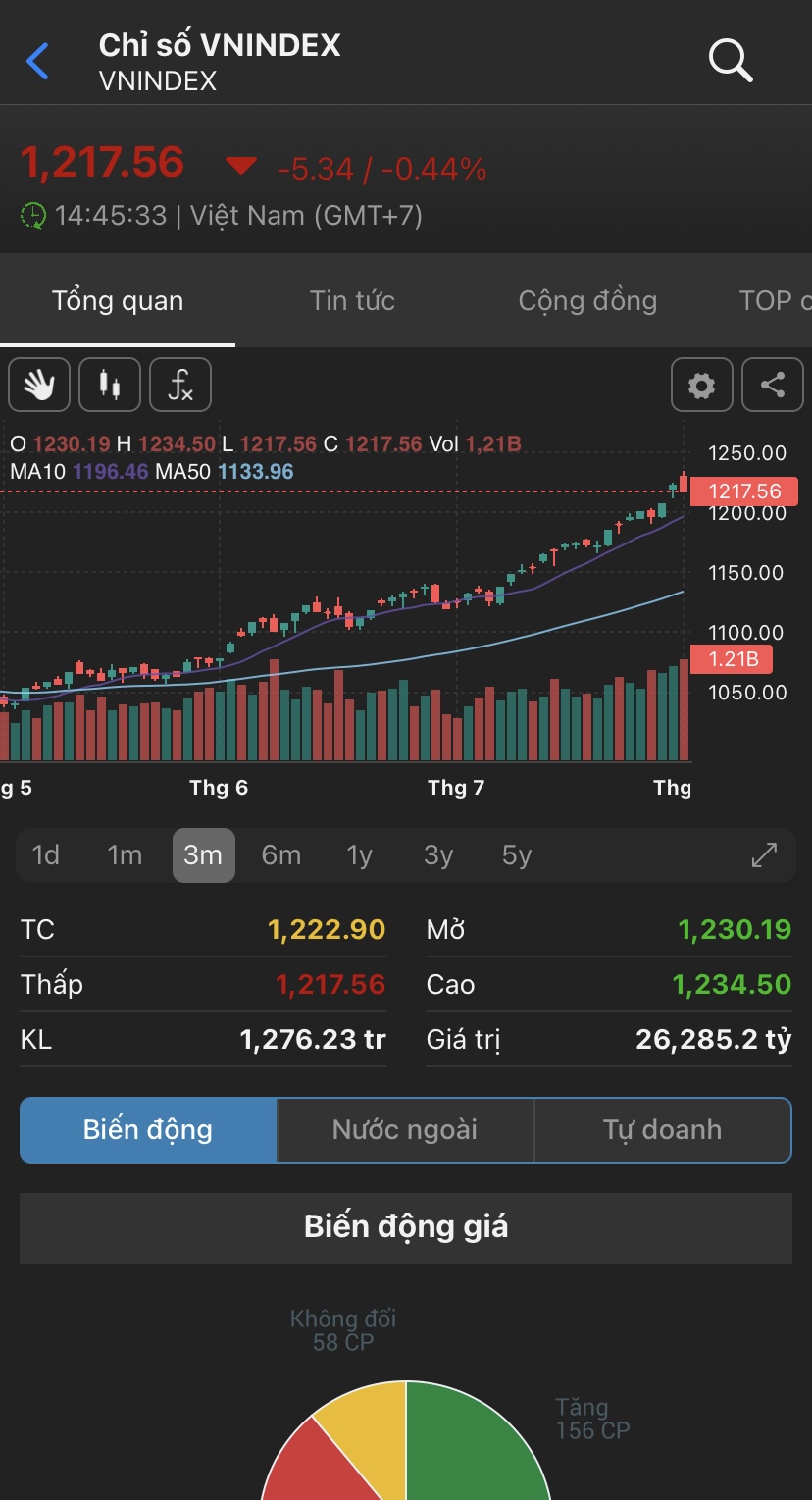
Task: Expand chart to fullscreen
Action: point(764,855)
